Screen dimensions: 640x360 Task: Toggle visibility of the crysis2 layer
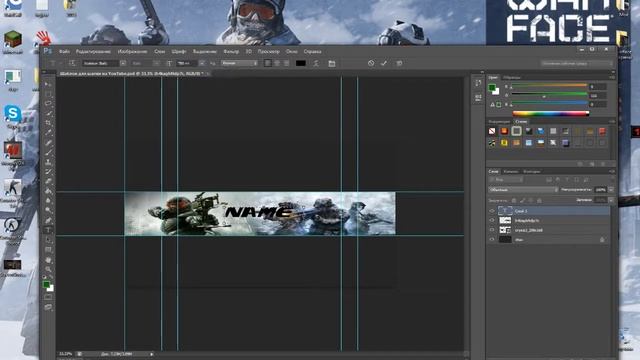(x=492, y=230)
